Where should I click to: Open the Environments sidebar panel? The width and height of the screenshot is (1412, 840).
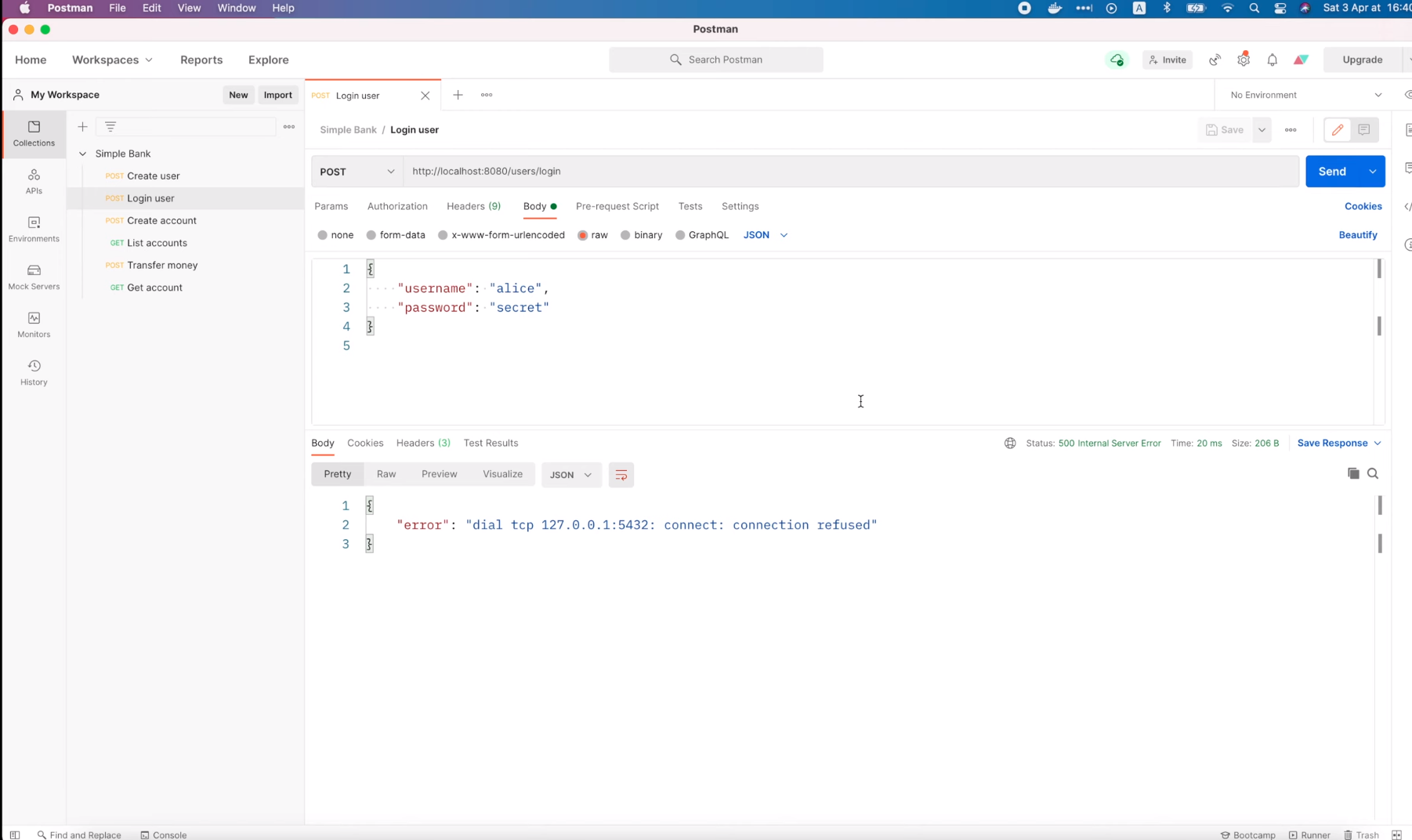tap(34, 229)
